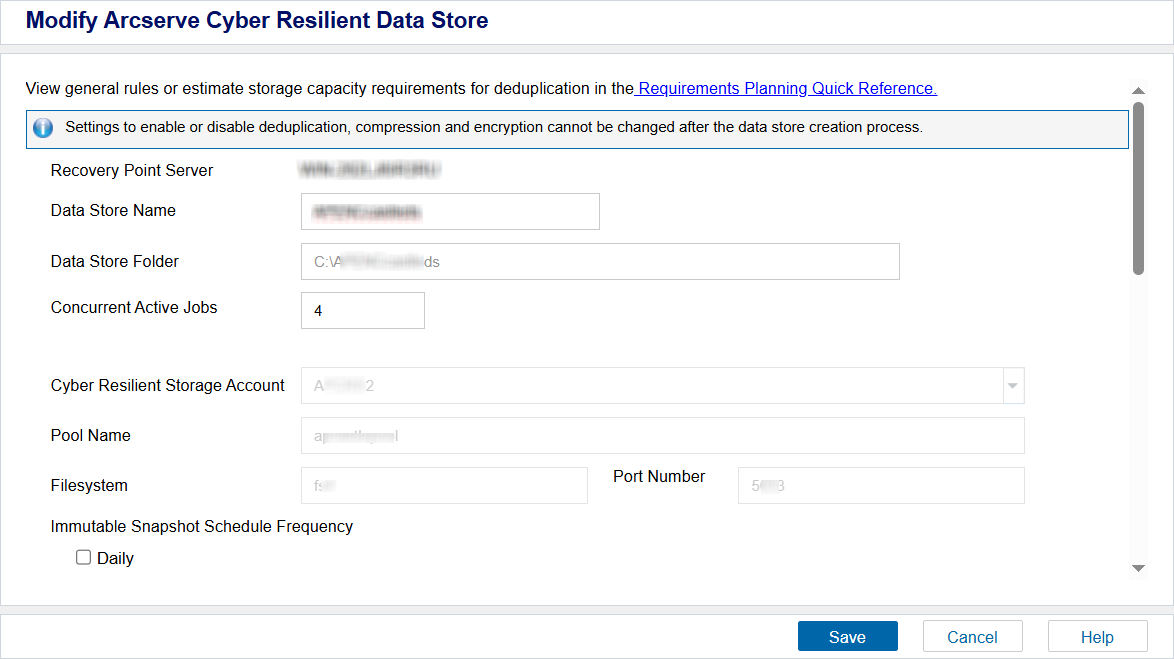Click the Port Number field
Viewport: 1174px width, 659px height.
click(881, 486)
